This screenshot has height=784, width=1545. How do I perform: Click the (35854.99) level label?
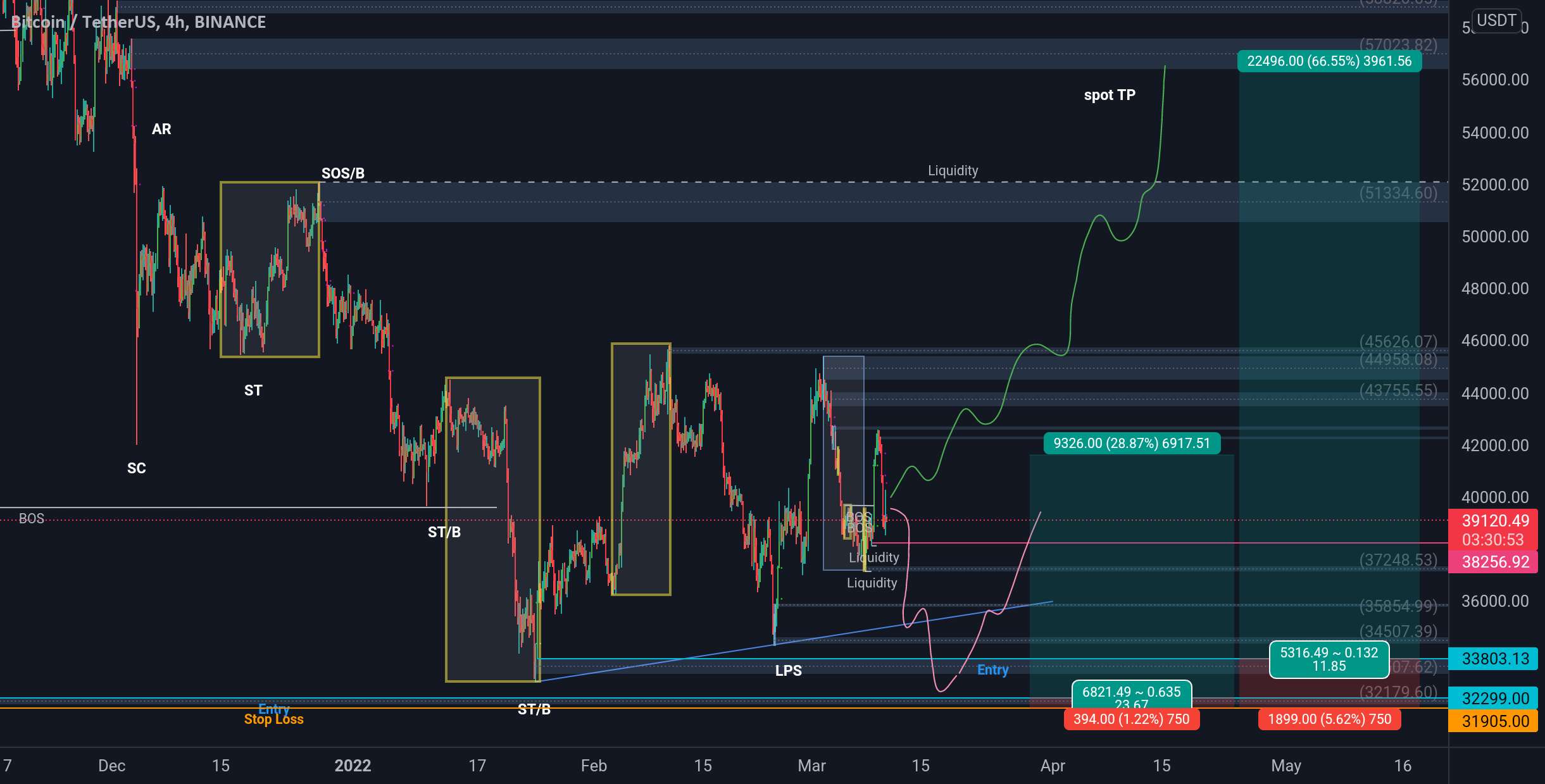[x=1398, y=606]
